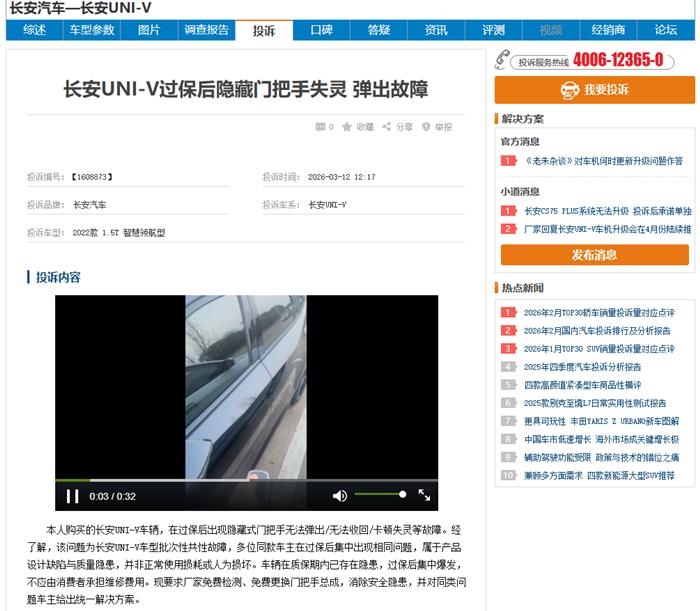
Task: Switch to the 口碑 tab
Action: point(321,30)
